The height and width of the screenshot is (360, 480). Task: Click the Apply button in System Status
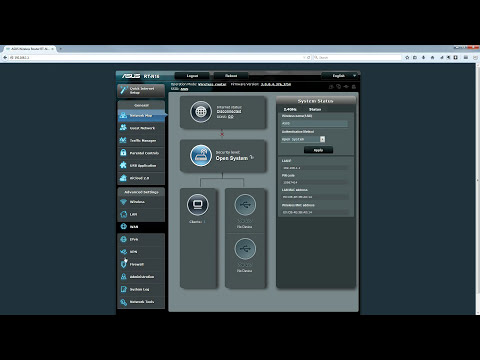point(318,150)
